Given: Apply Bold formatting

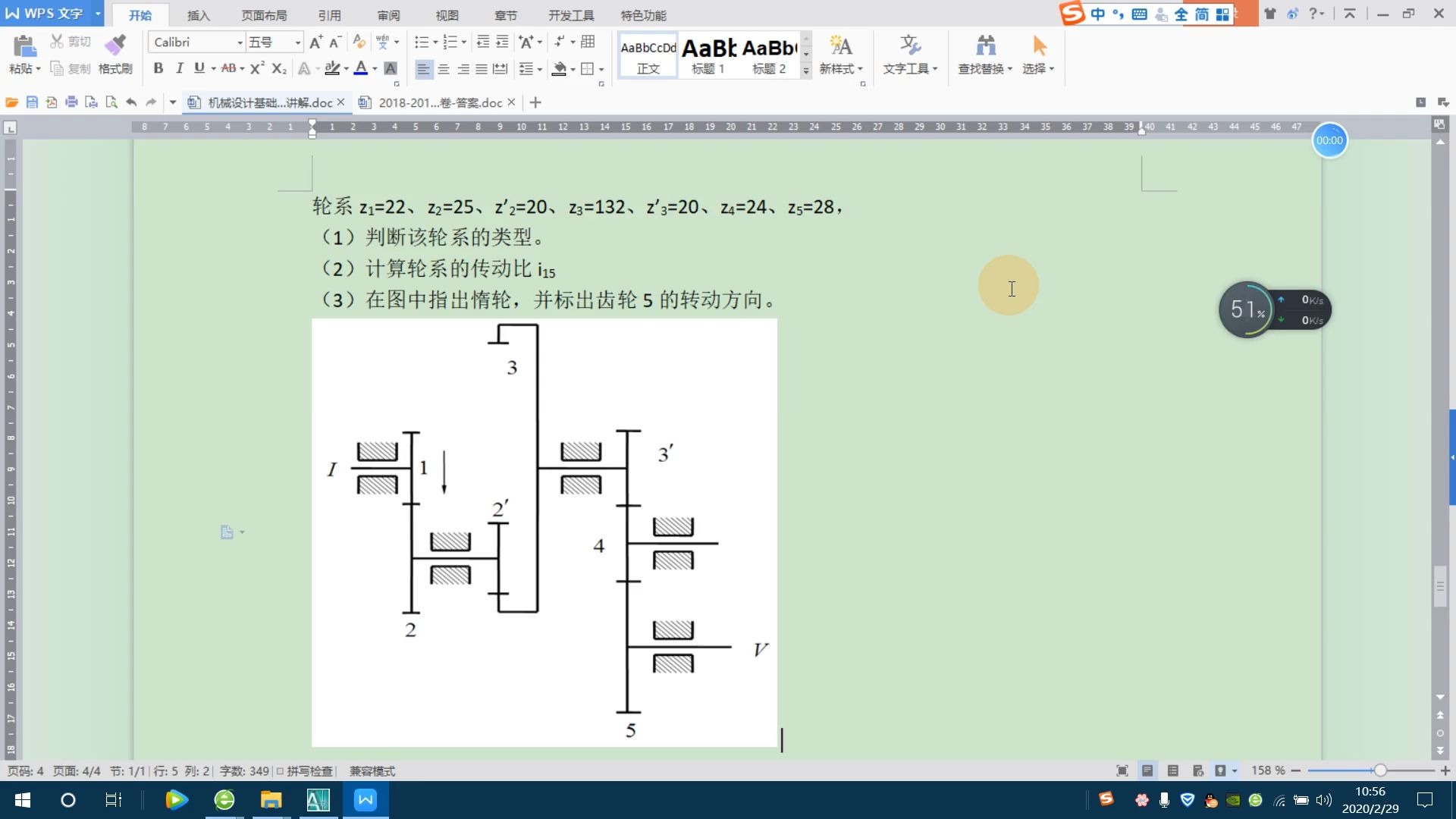Looking at the screenshot, I should 158,68.
